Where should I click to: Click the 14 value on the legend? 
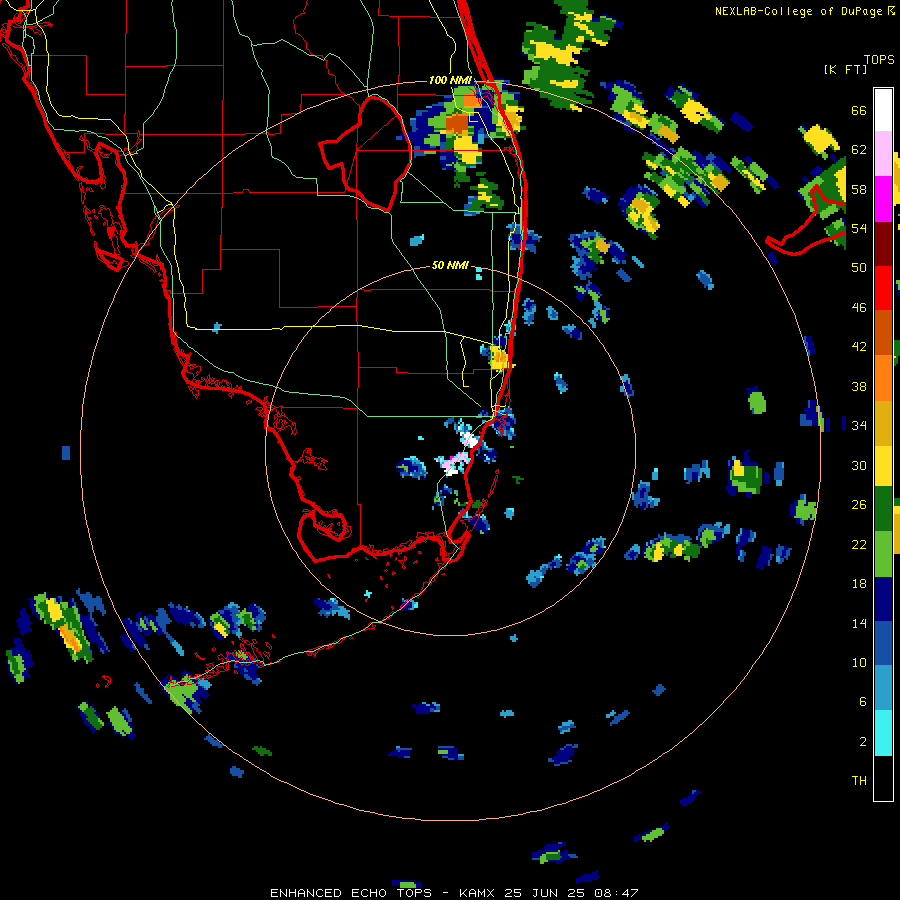tap(859, 623)
